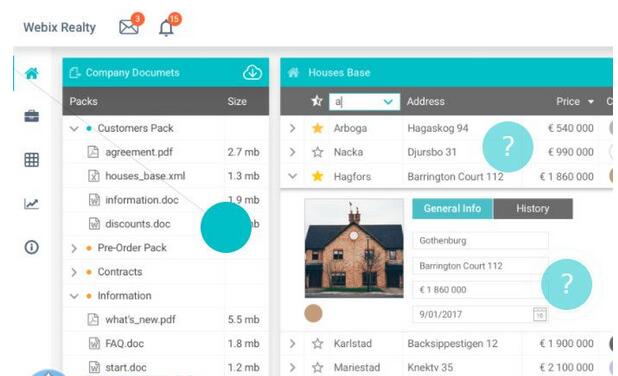Open the notifications bell icon
Viewport: 618px width, 376px height.
(166, 28)
